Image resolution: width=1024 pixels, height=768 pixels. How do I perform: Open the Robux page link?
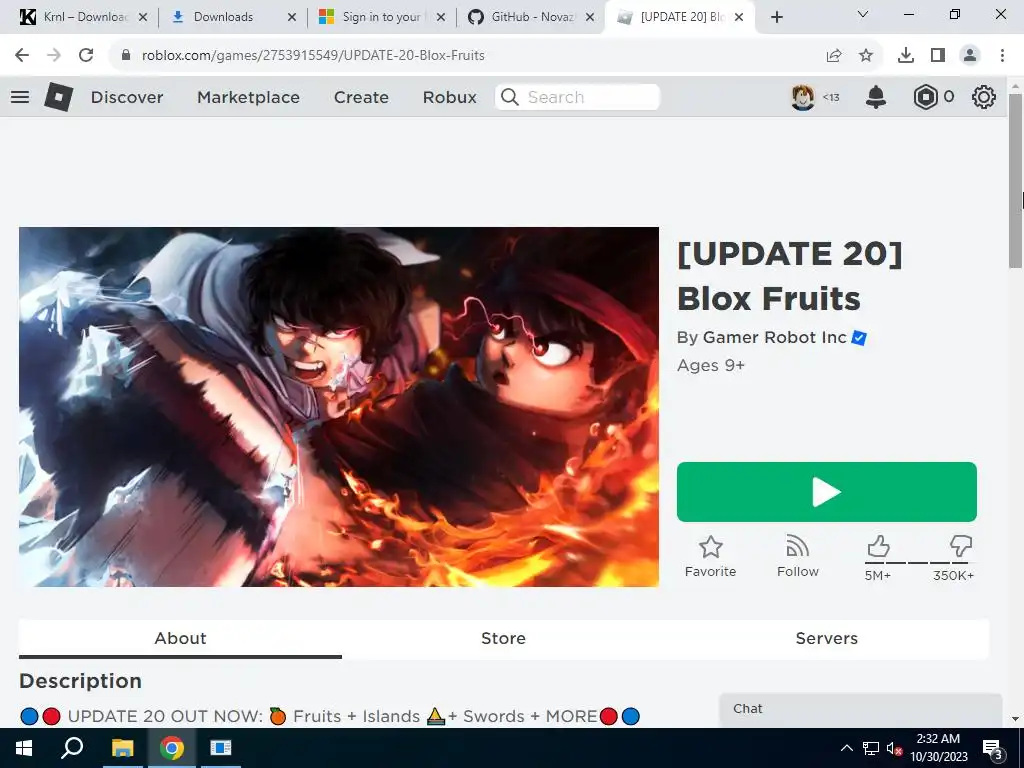coord(449,97)
